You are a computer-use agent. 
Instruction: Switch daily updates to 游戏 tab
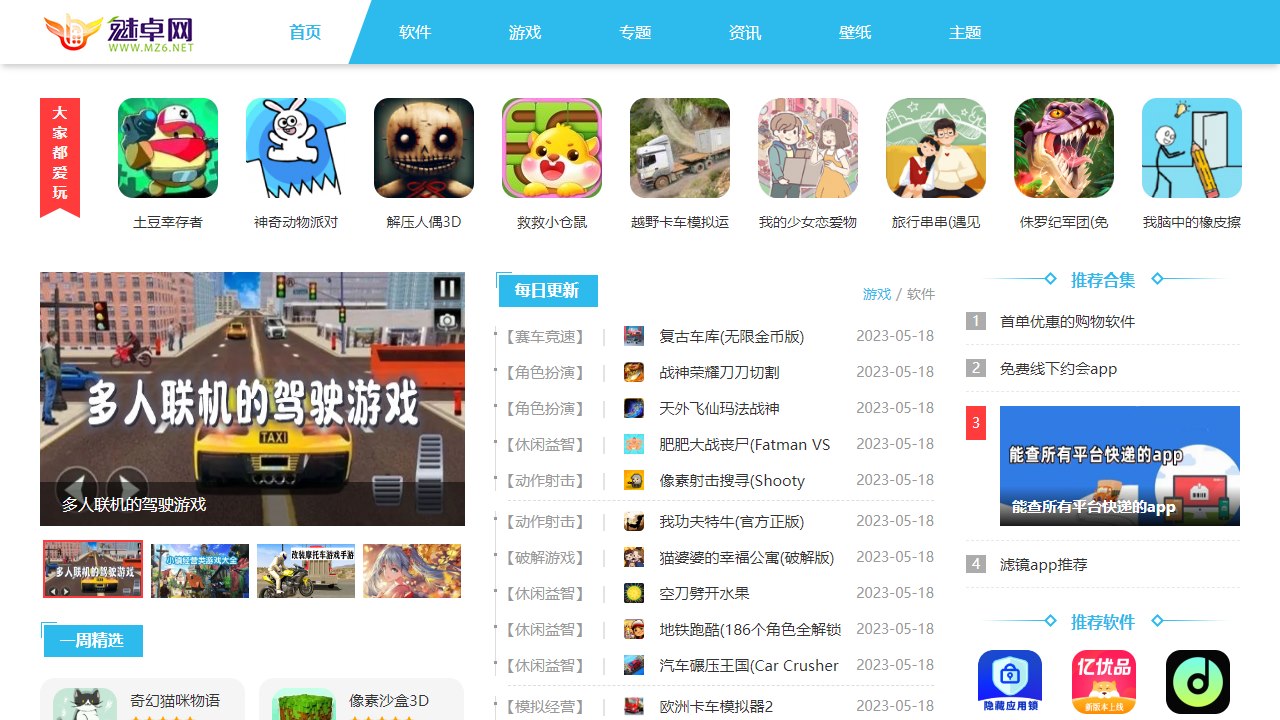coord(877,294)
